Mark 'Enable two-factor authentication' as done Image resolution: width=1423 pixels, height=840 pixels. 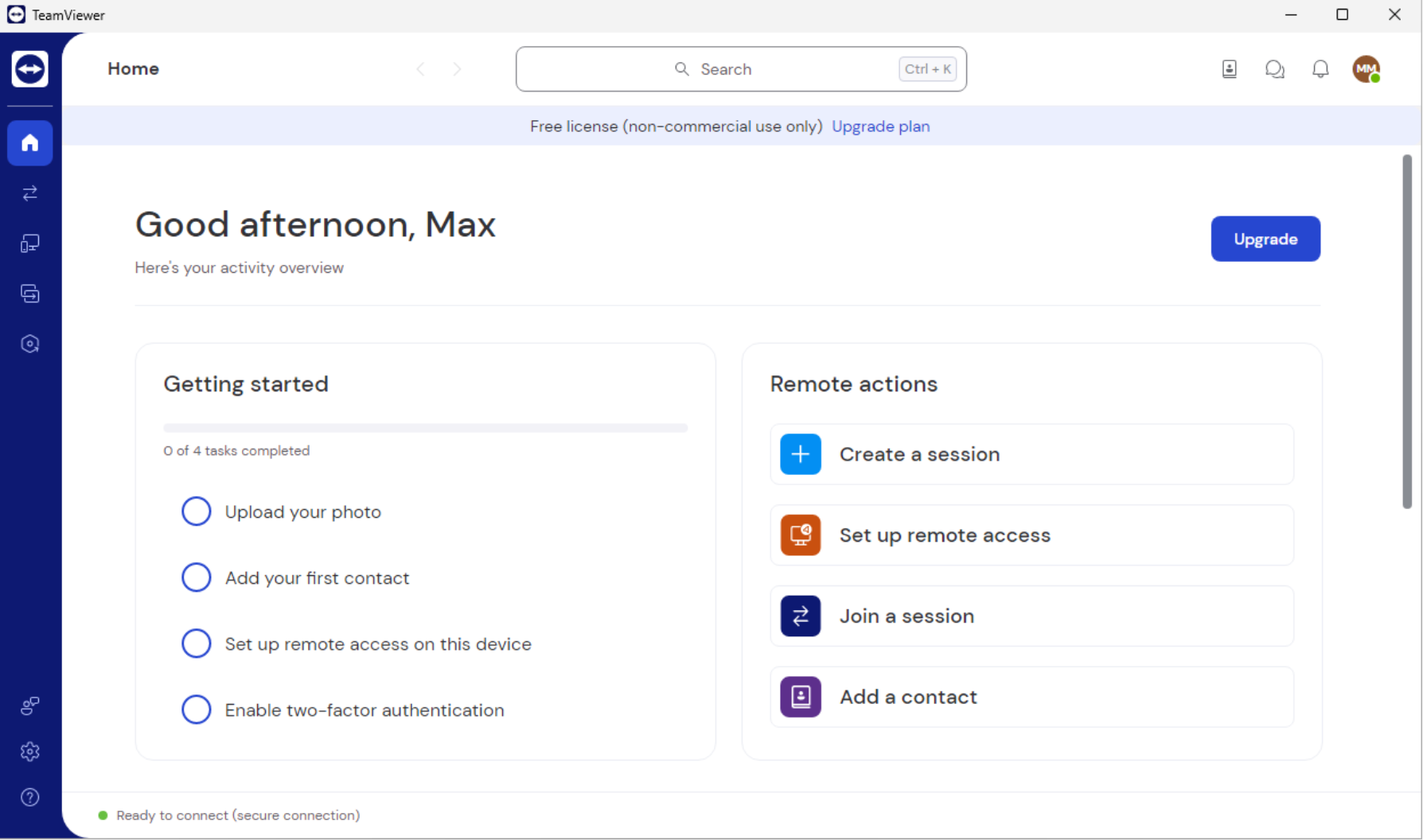click(196, 709)
